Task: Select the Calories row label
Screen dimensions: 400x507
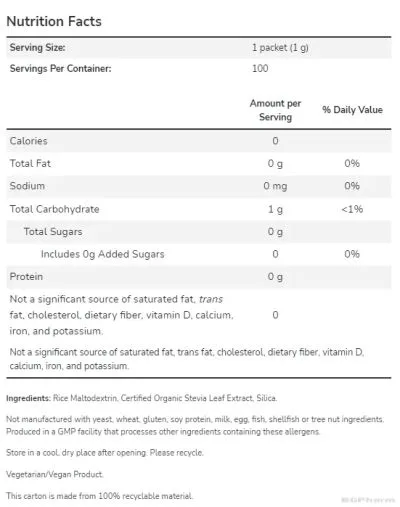Action: point(28,141)
